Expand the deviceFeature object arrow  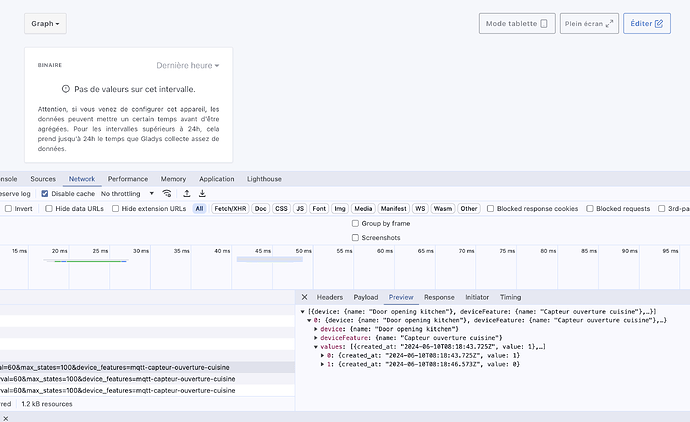(x=316, y=338)
